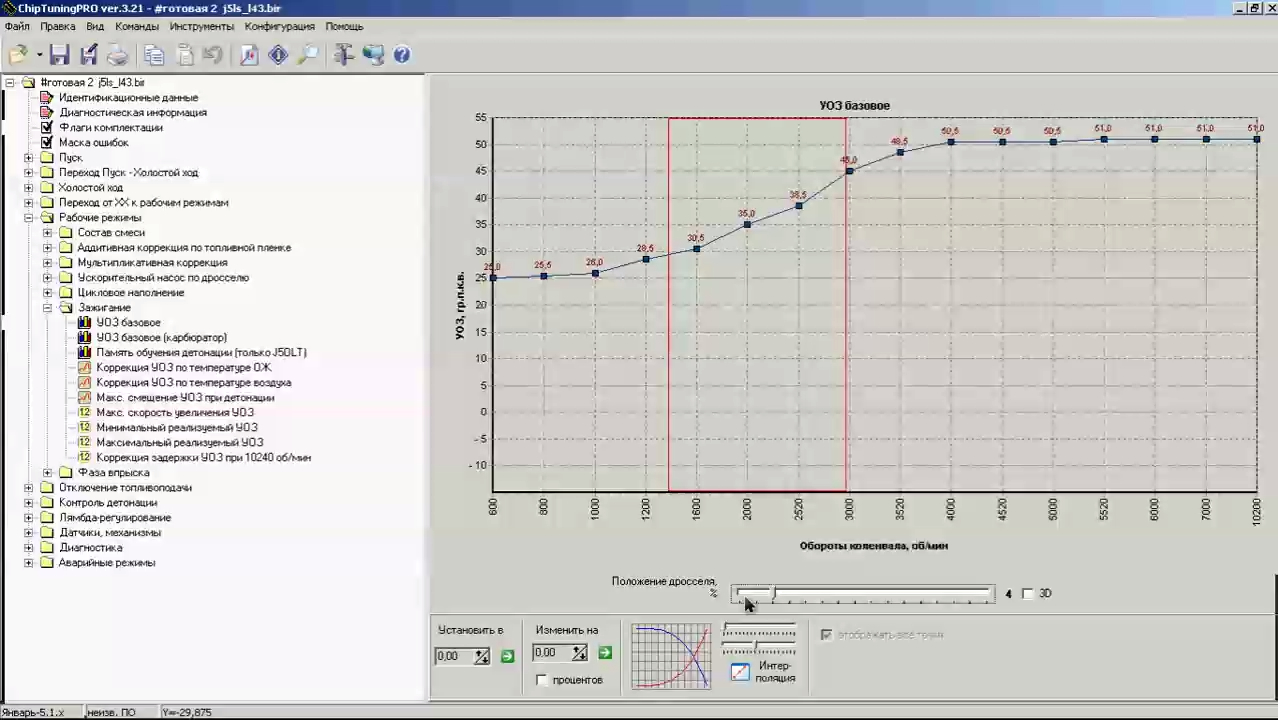The height and width of the screenshot is (720, 1278).
Task: Tick the процентов checkbox
Action: point(542,680)
